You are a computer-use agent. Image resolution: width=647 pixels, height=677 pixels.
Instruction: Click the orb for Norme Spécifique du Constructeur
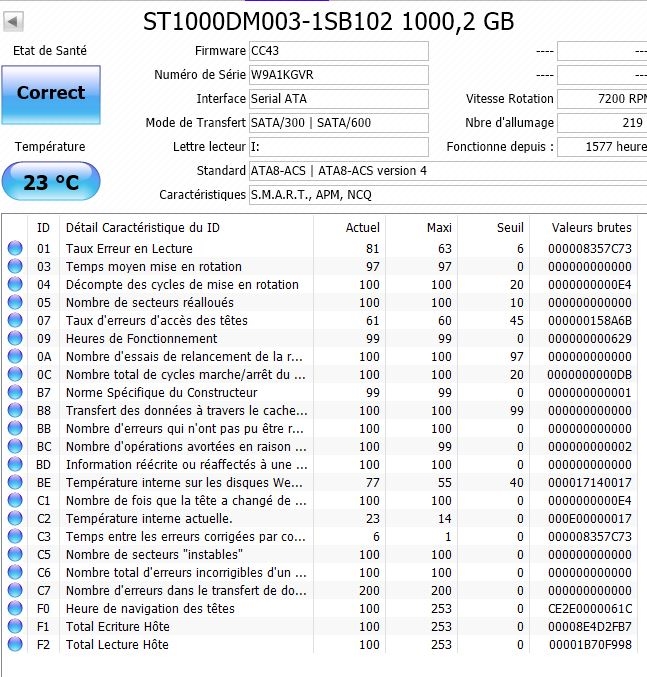click(15, 393)
